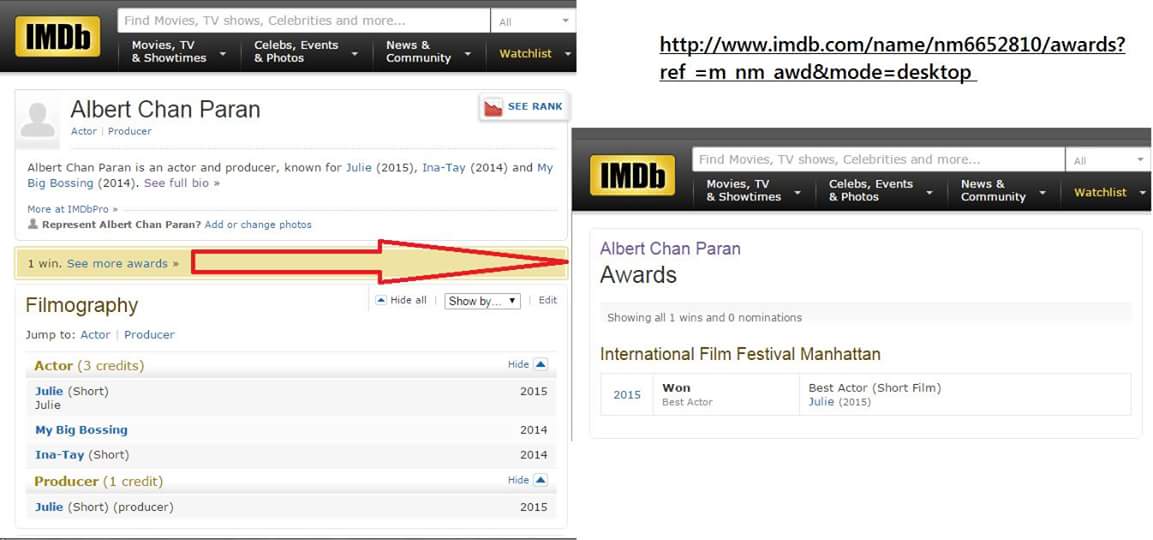Collapse the Actor credits section with Hide
This screenshot has width=1153, height=540.
point(527,364)
